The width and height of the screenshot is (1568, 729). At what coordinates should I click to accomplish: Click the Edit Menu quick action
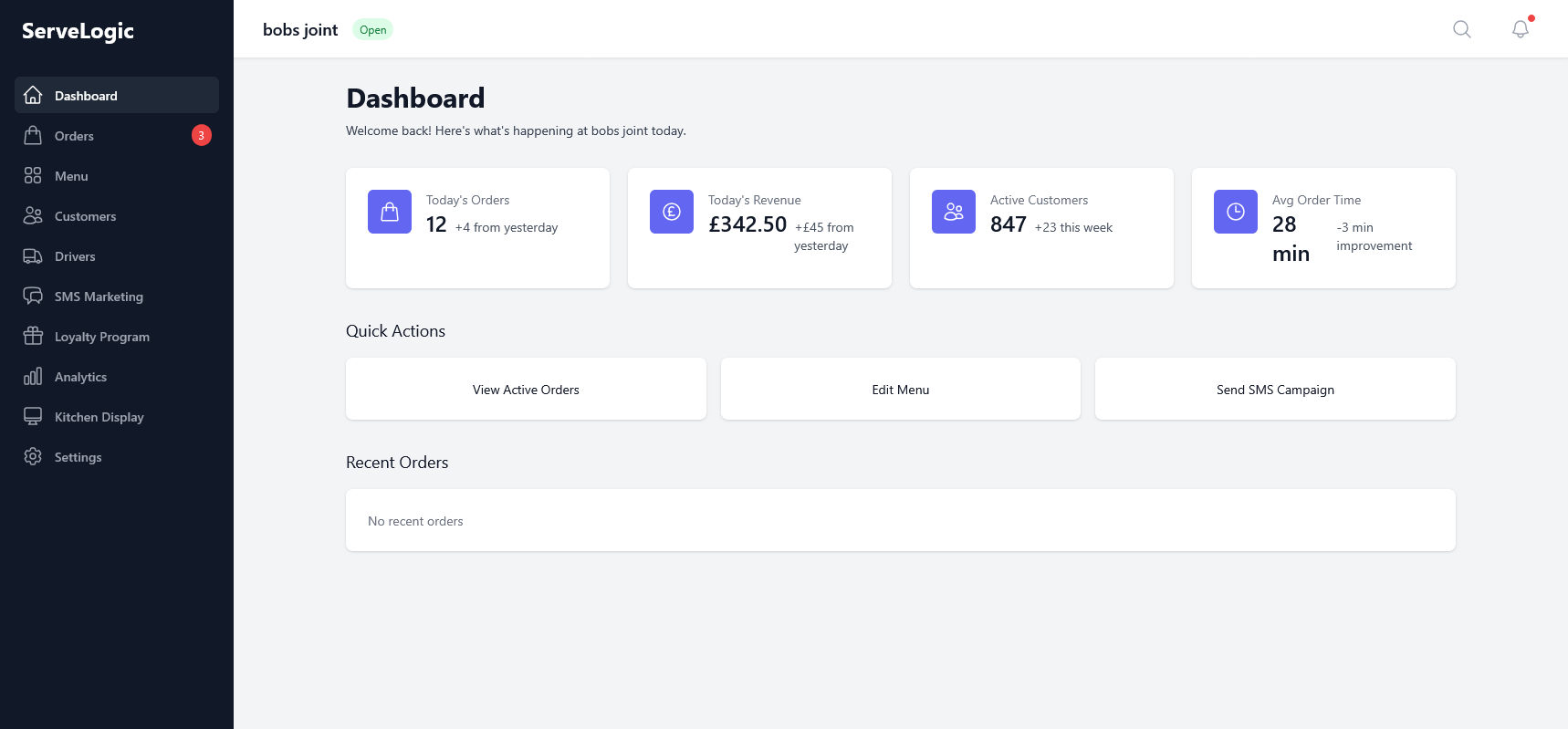(900, 390)
